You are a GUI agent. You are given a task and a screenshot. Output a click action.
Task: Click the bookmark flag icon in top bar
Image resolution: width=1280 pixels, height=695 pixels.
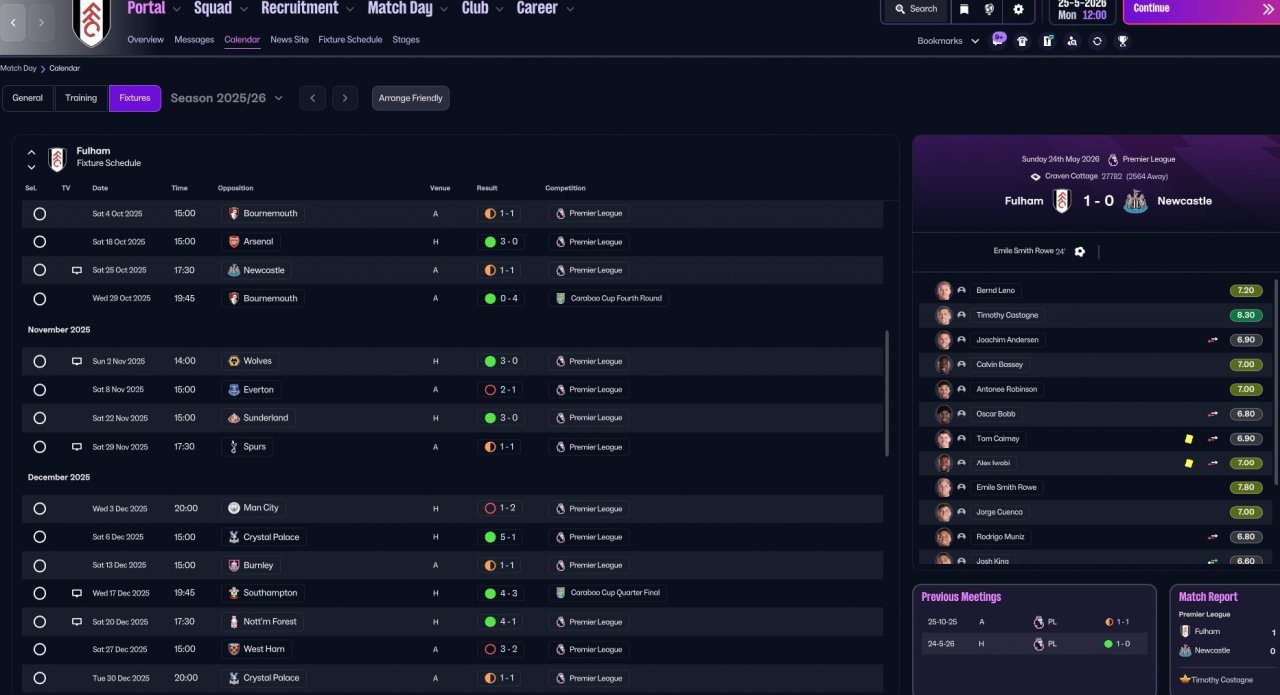964,9
